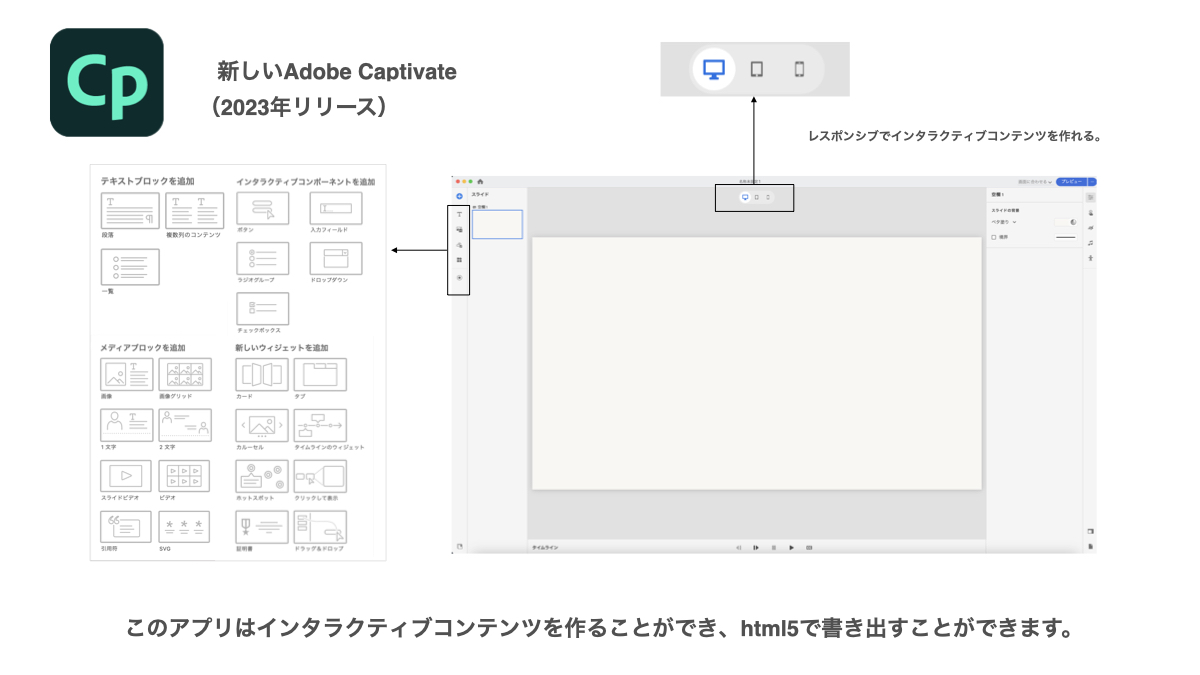The width and height of the screenshot is (1200, 675).
Task: Enable the 境界 border checkbox
Action: click(x=994, y=237)
